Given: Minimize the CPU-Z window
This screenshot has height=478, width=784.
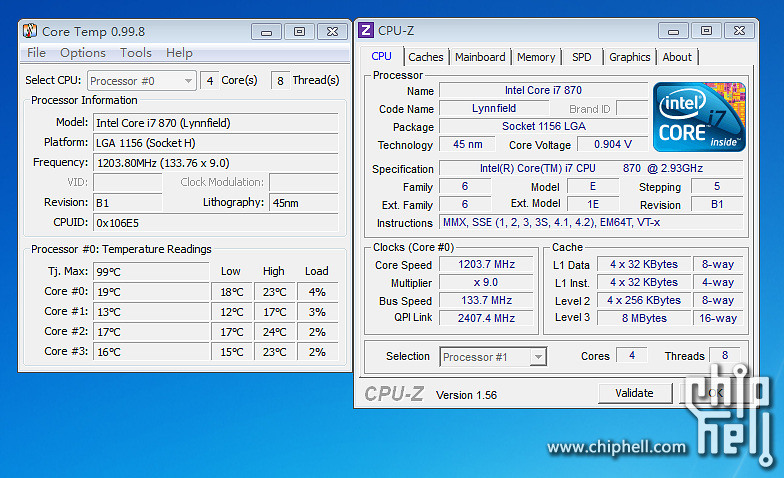Looking at the screenshot, I should click(674, 31).
